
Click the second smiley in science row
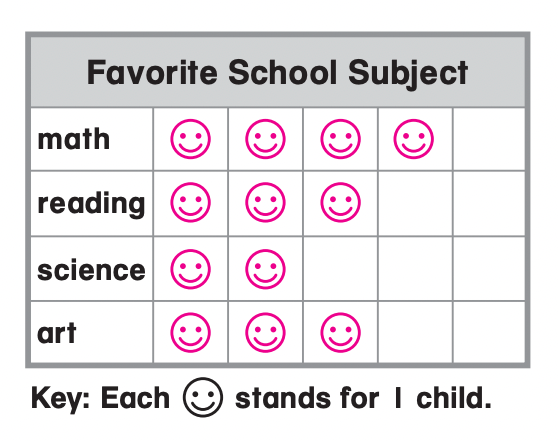coord(265,269)
